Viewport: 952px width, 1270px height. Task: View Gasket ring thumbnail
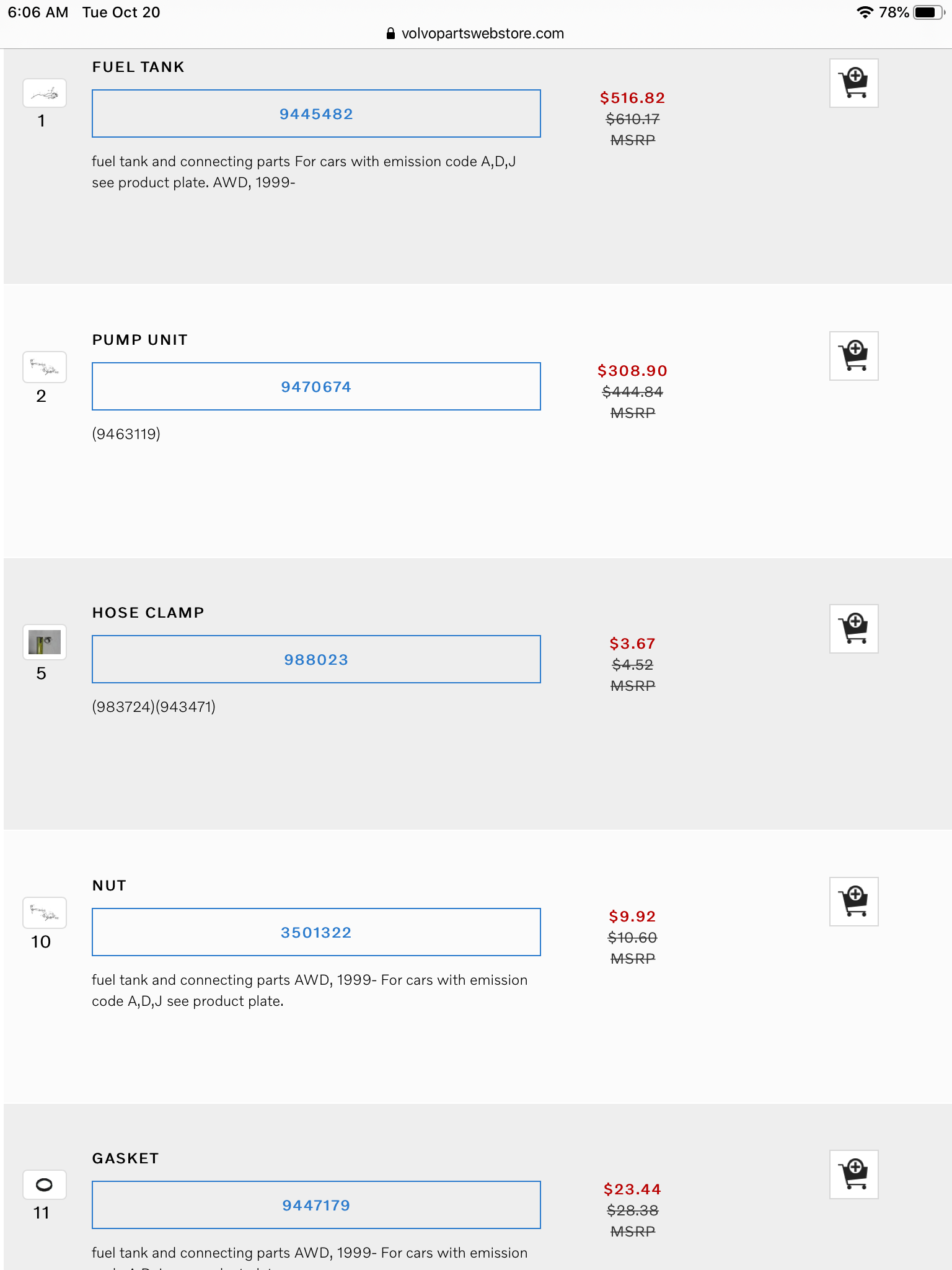coord(45,1185)
